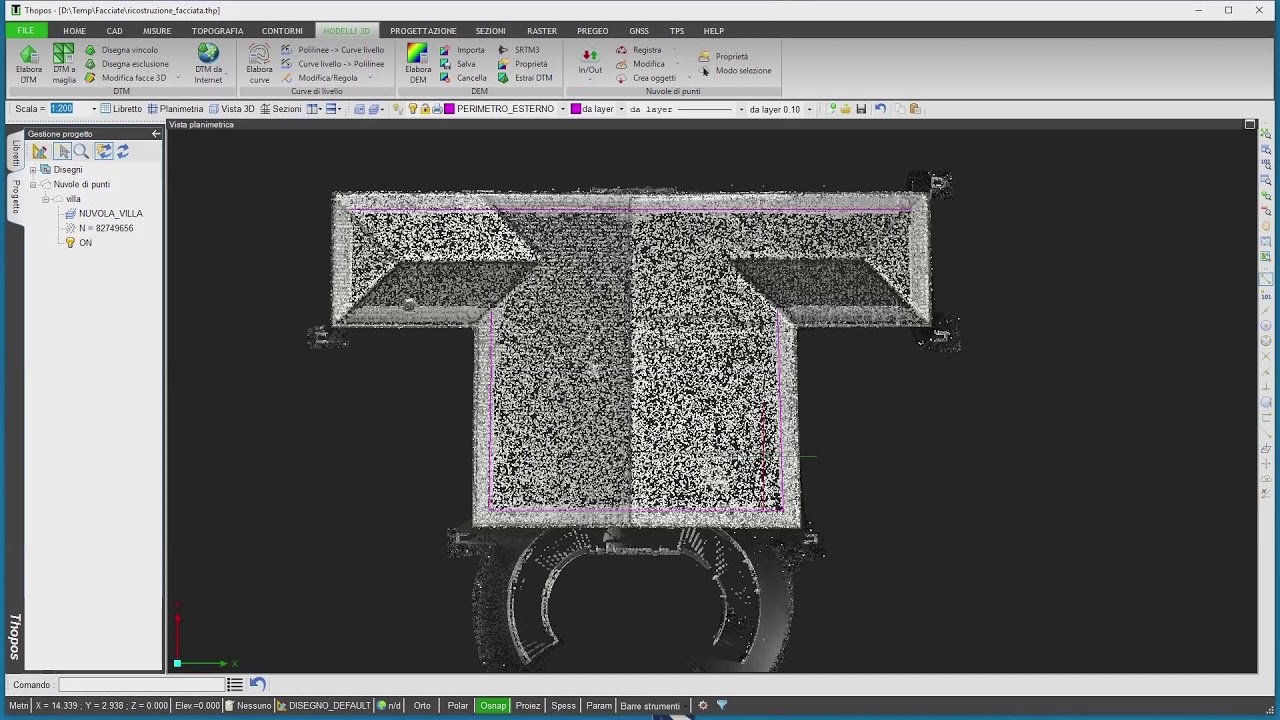Expand the Disegni tree node
1280x720 pixels.
click(x=33, y=170)
